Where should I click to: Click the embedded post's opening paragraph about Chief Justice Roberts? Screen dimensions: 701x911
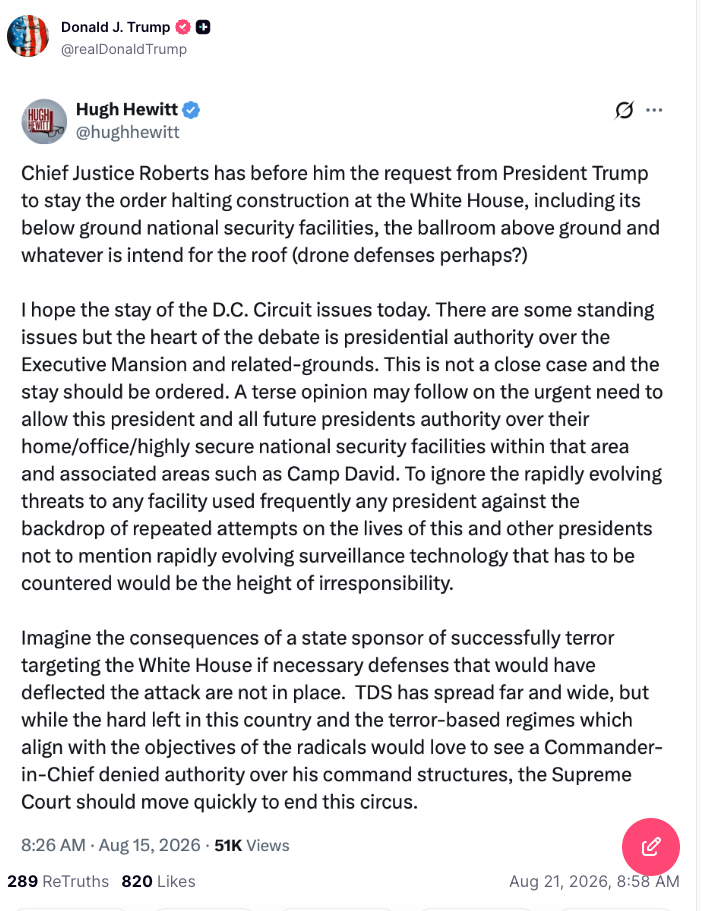click(x=341, y=214)
